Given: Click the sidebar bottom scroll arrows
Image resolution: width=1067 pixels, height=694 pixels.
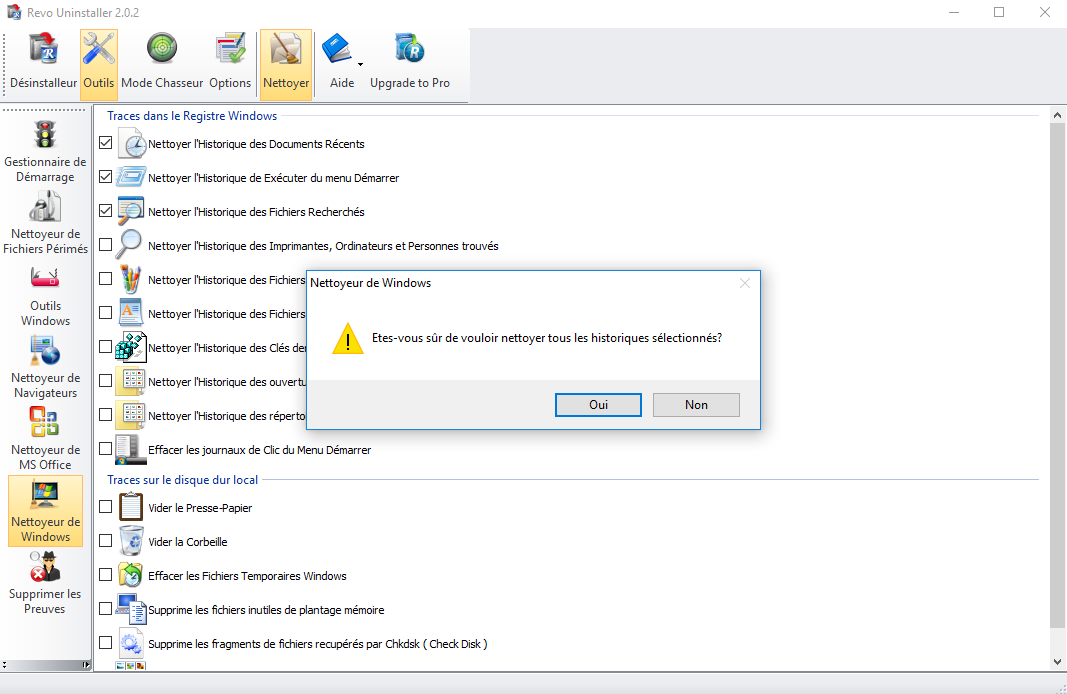Looking at the screenshot, I should click(4, 665).
